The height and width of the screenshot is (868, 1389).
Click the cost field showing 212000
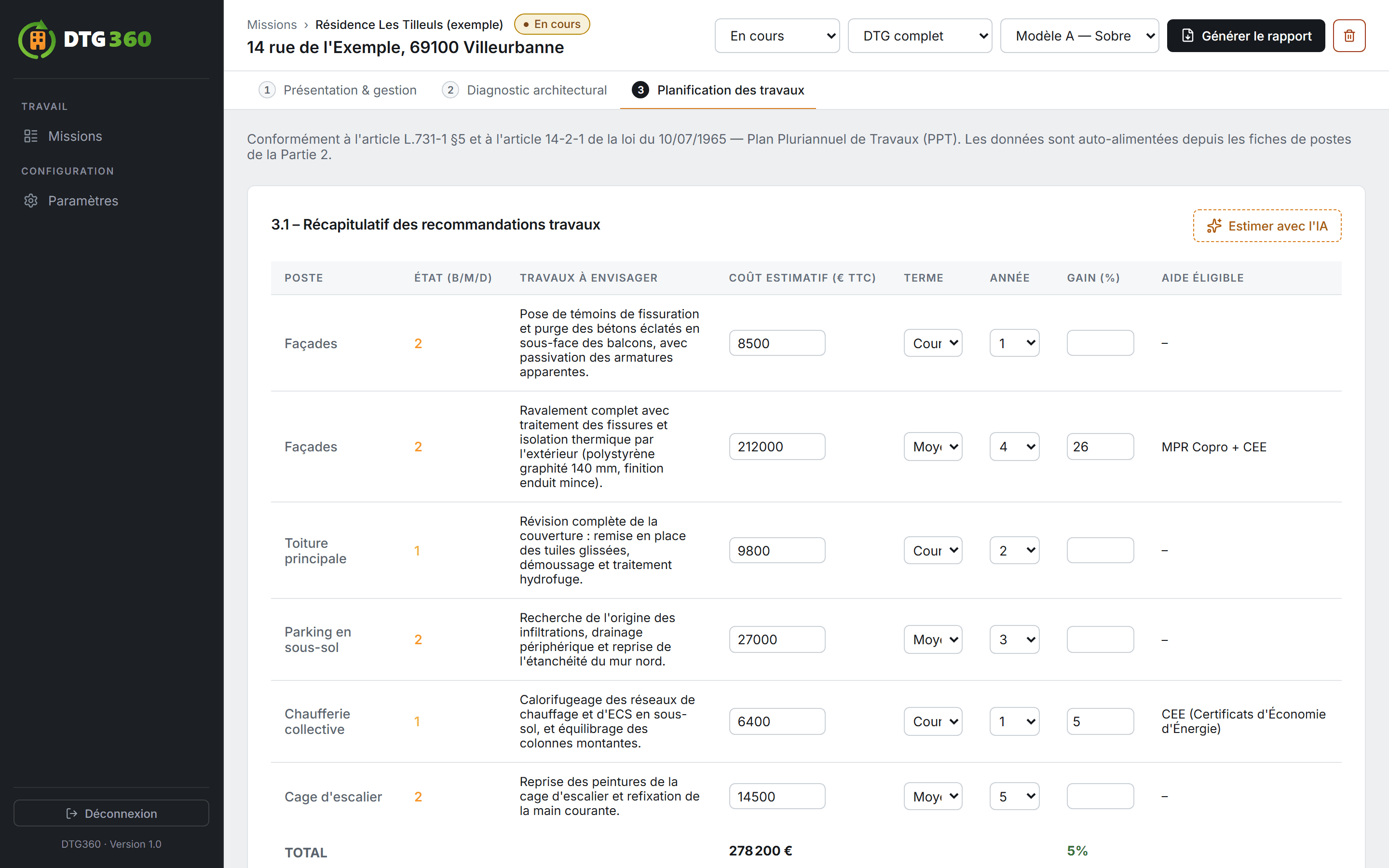(777, 446)
